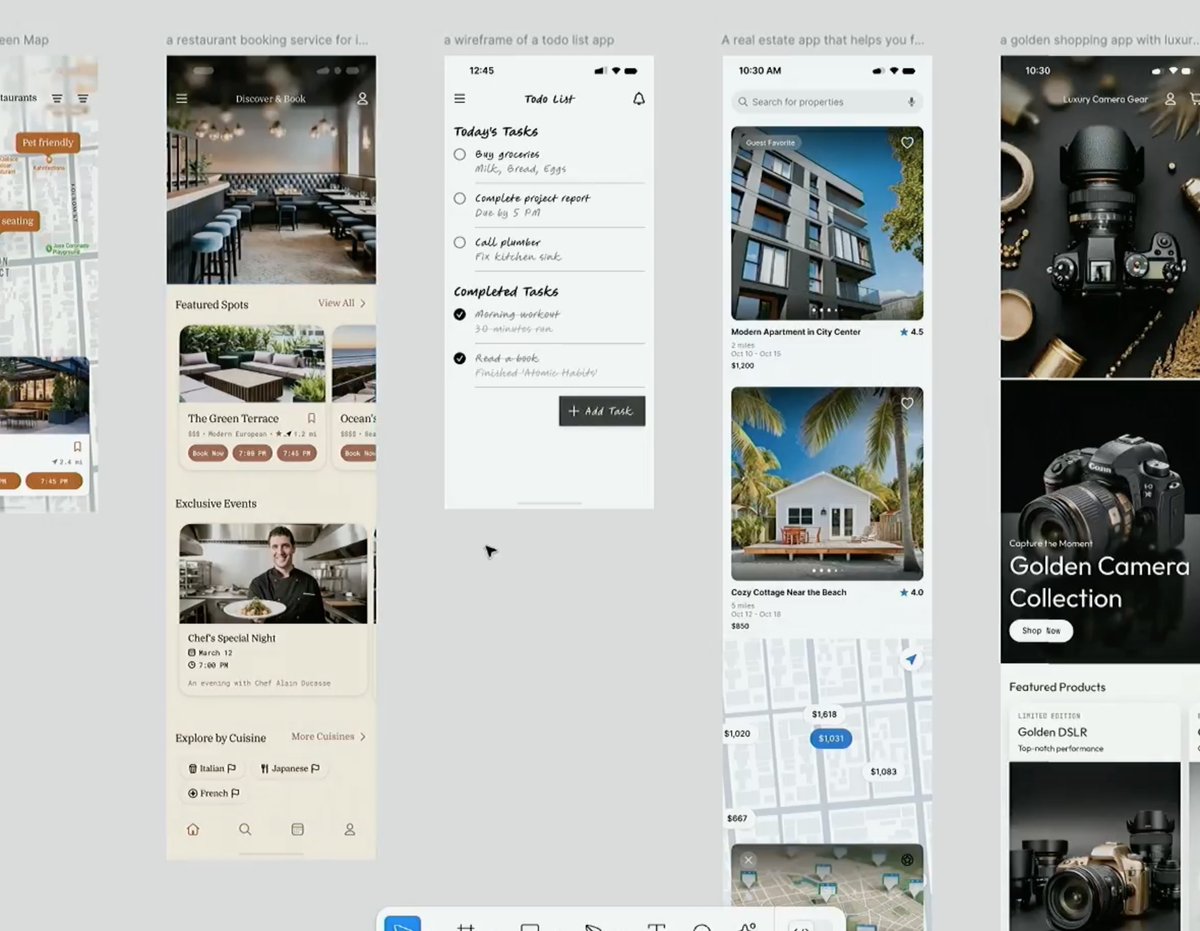Select the frame label 'a wireframe of a todo list app'
The image size is (1200, 931).
coord(529,40)
